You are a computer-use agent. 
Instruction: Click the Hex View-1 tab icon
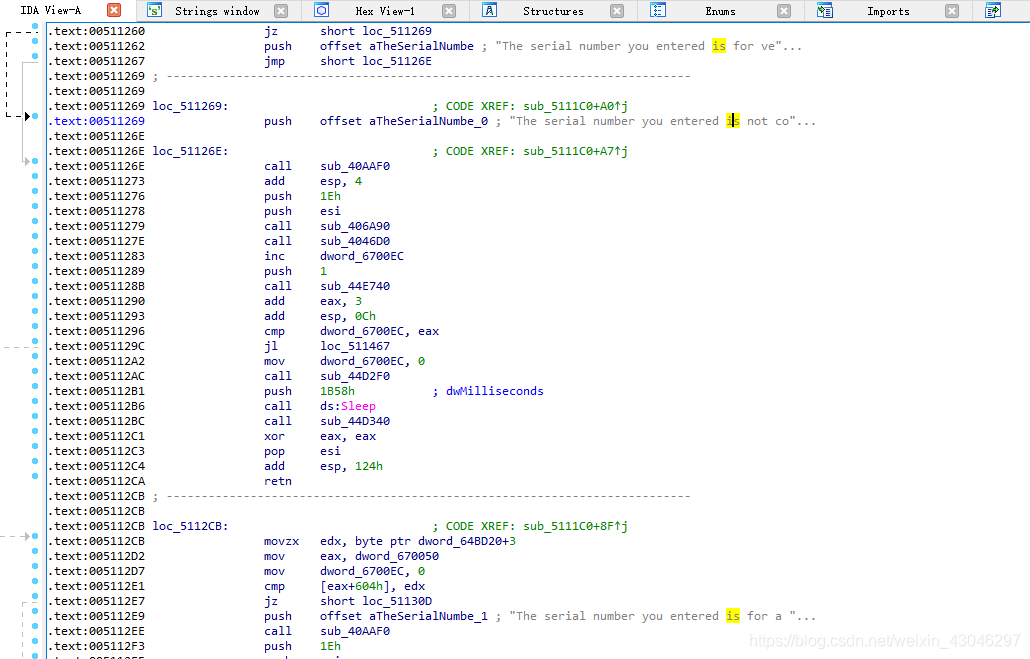[321, 11]
